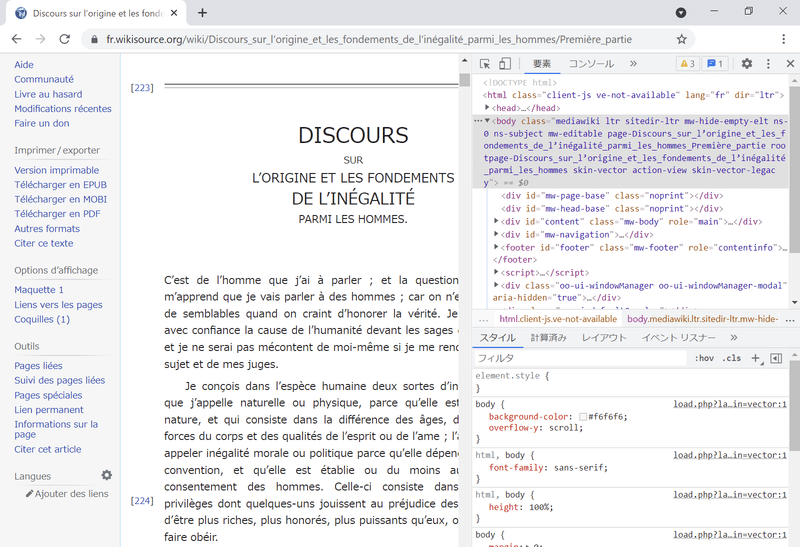This screenshot has width=800, height=547.
Task: Open the Chrome three-dot menu
Action: point(783,39)
